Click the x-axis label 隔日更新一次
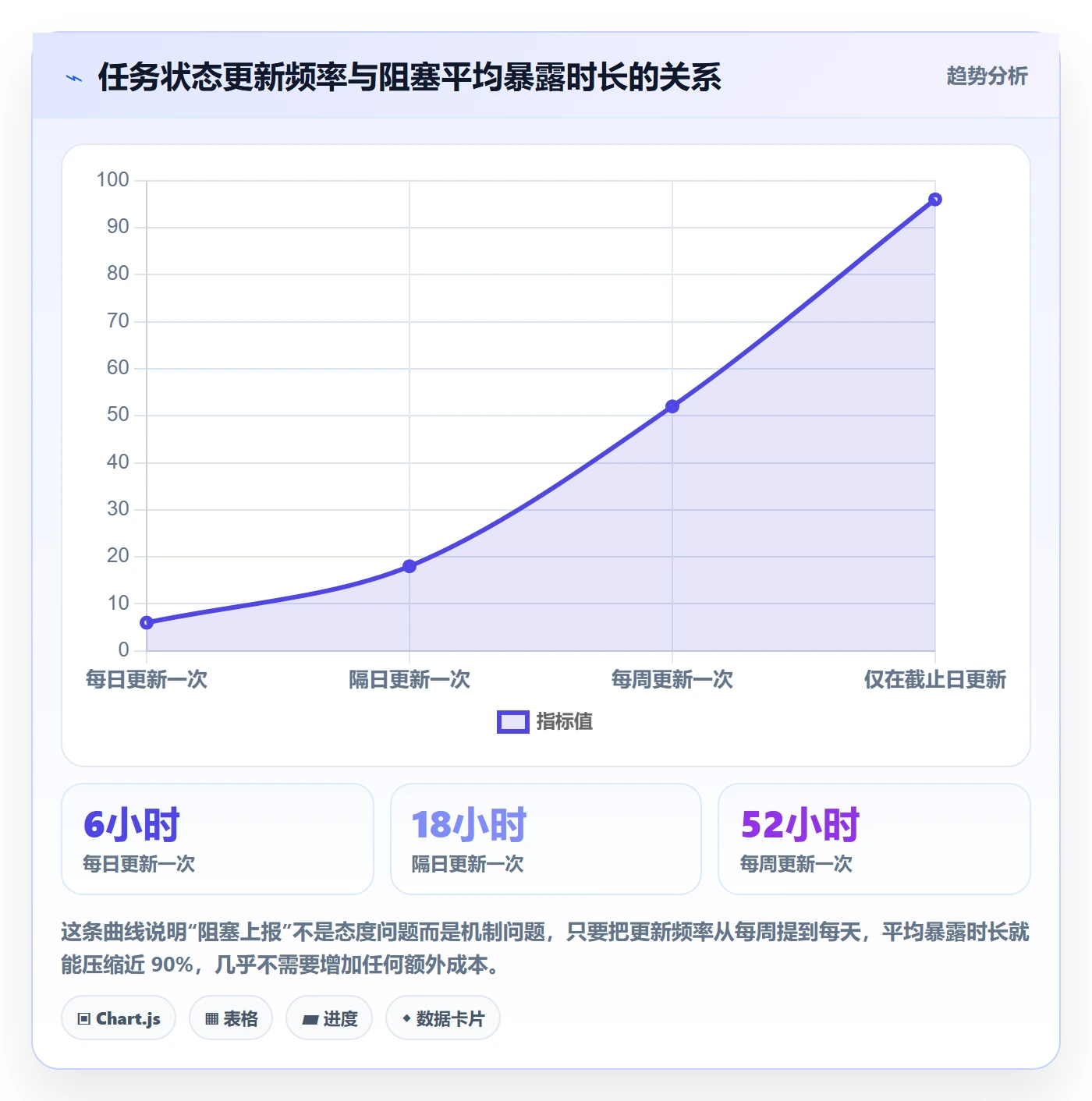 (x=409, y=680)
